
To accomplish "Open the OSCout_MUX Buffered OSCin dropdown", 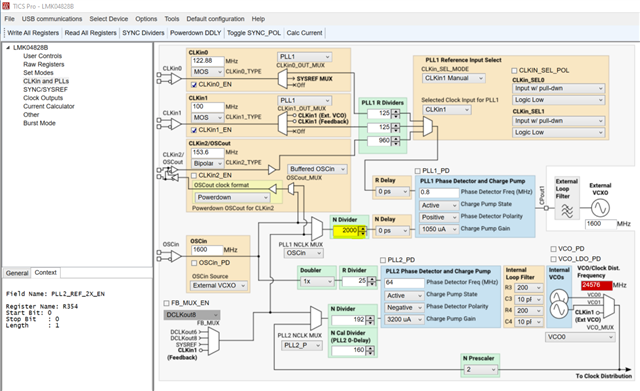I will tap(318, 169).
